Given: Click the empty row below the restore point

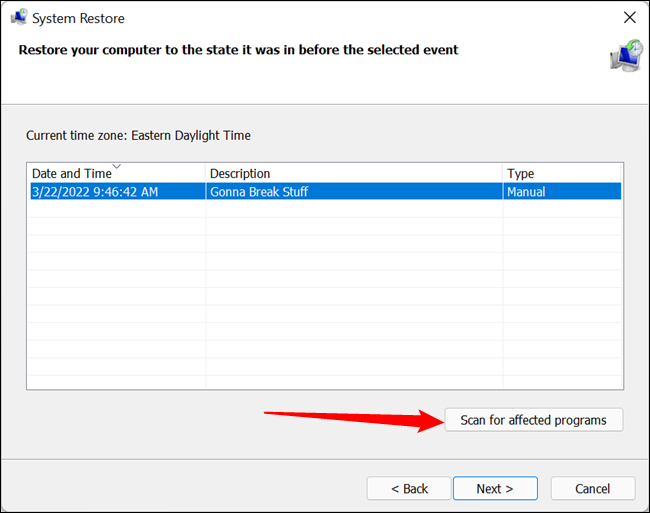Looking at the screenshot, I should click(300, 210).
